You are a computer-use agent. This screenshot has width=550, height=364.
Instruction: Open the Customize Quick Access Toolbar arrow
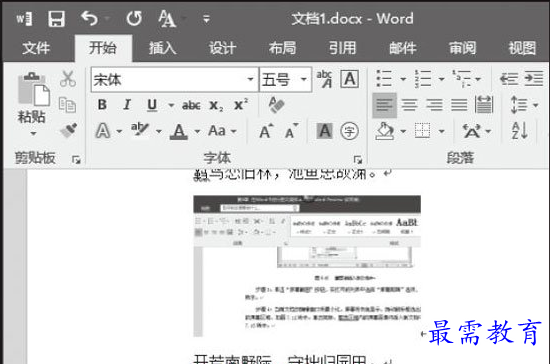coord(206,19)
